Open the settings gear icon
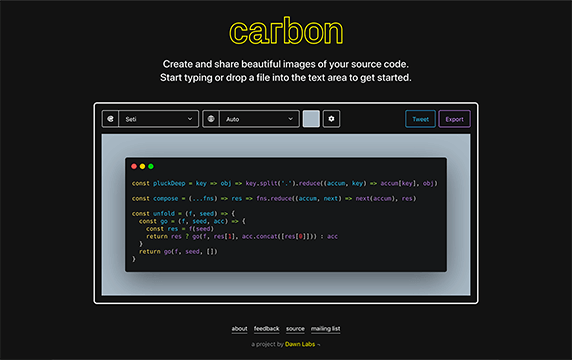The image size is (572, 360). (331, 119)
